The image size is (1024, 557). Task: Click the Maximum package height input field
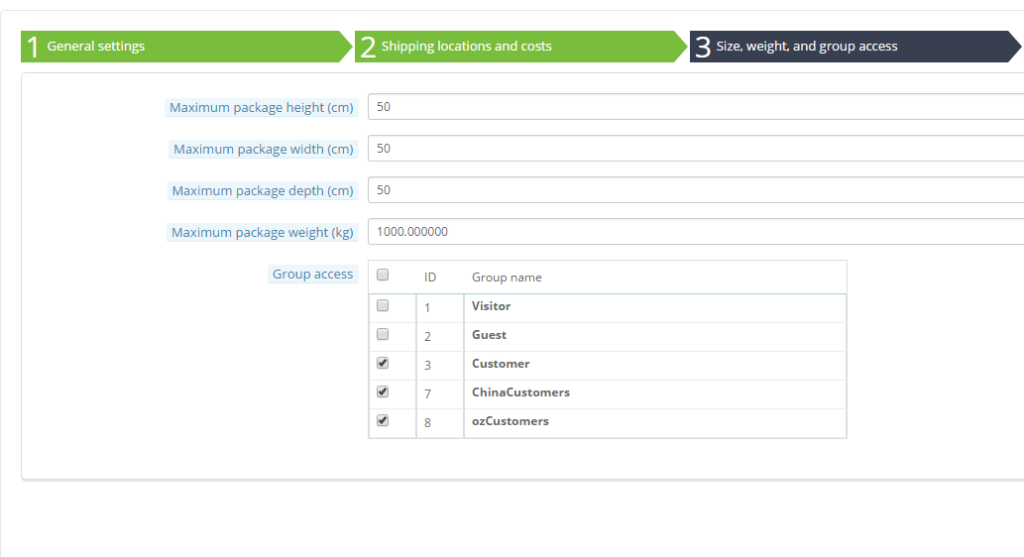click(695, 107)
